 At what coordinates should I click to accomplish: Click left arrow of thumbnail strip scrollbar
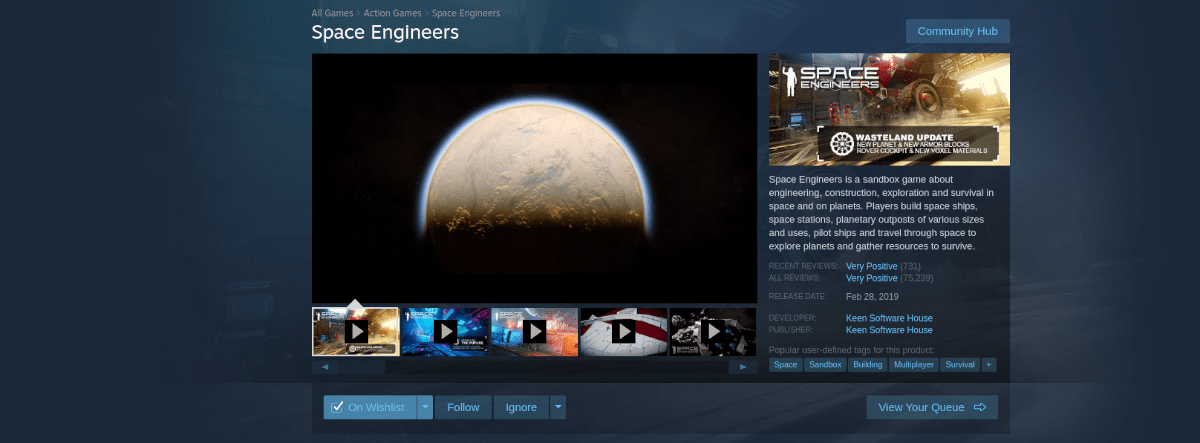click(x=323, y=367)
